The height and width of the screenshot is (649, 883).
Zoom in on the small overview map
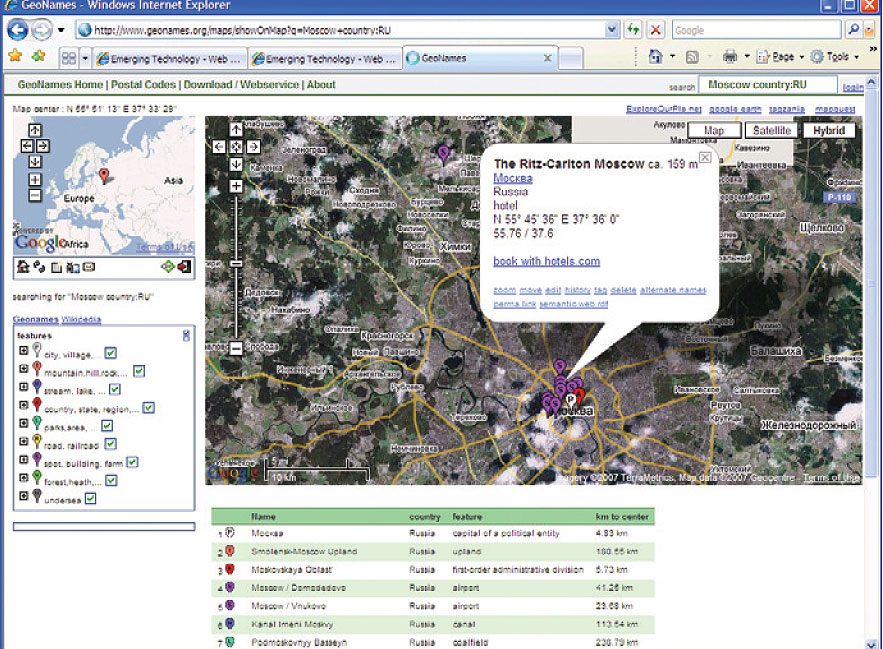35,180
